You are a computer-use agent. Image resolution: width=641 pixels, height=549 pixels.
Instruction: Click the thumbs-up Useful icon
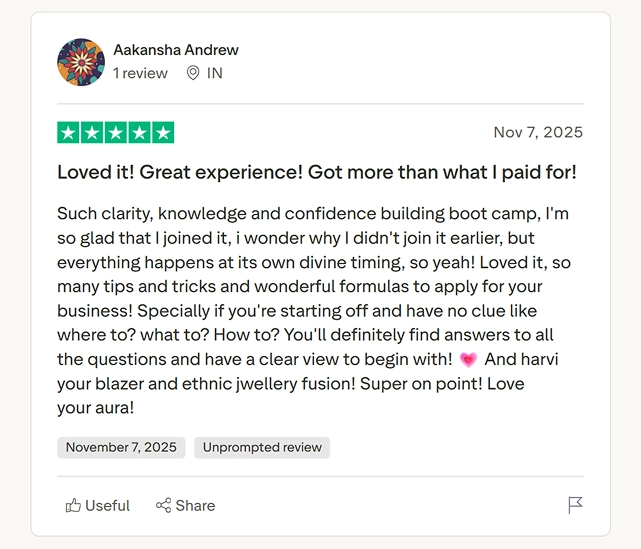(73, 506)
